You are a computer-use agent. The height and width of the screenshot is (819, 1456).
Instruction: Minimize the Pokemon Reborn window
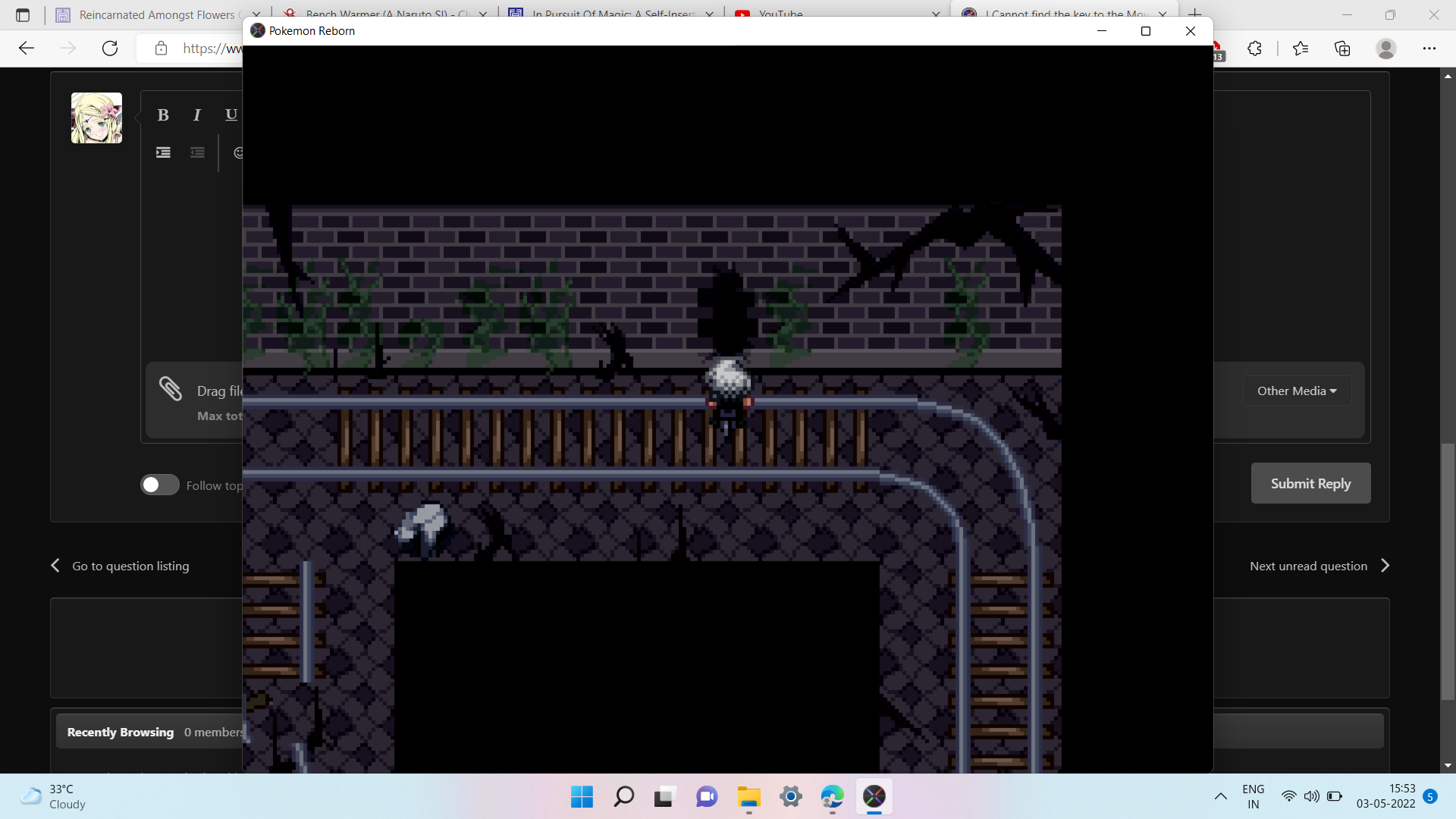(x=1102, y=31)
